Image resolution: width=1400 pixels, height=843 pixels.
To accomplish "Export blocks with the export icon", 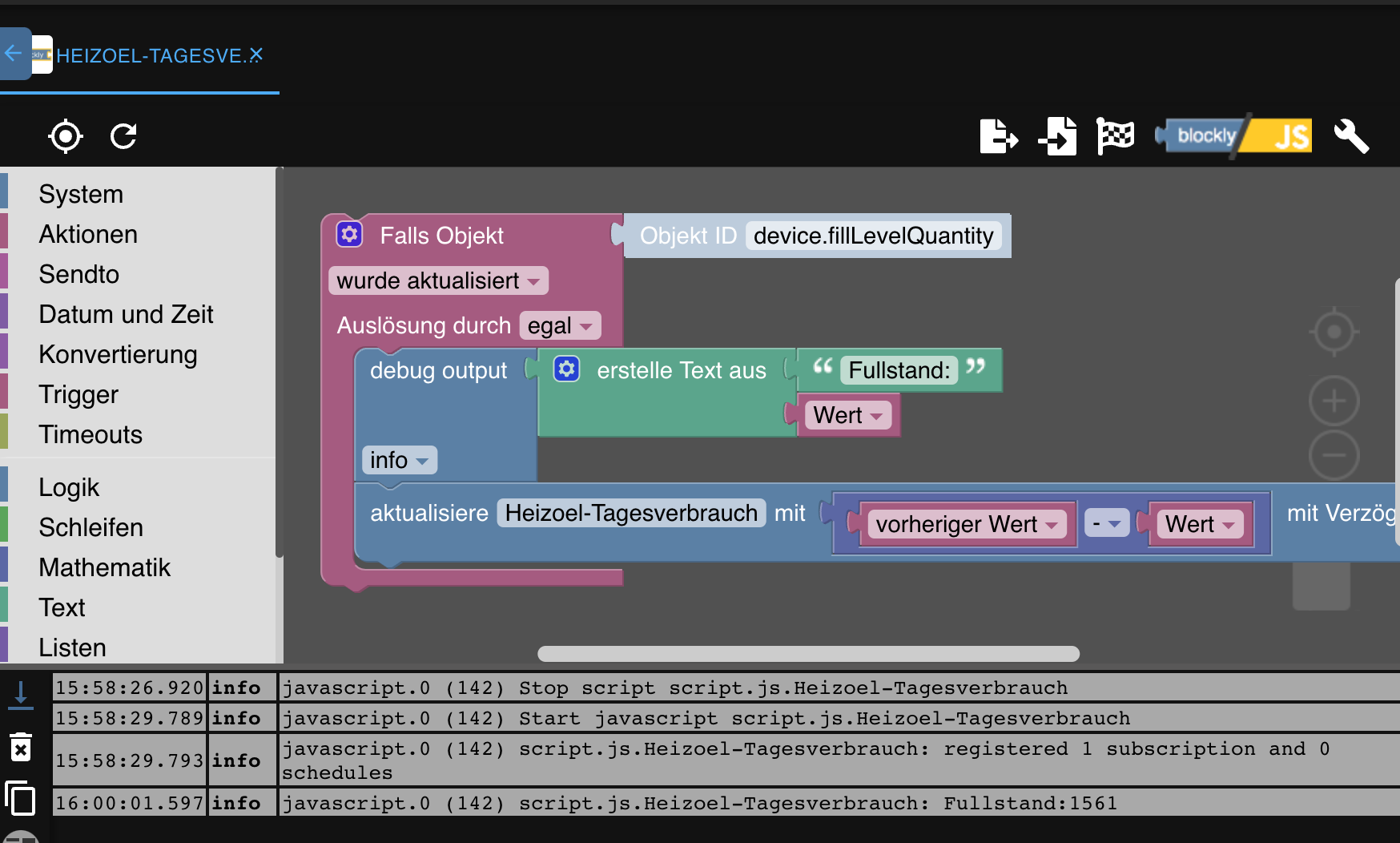I will 999,135.
